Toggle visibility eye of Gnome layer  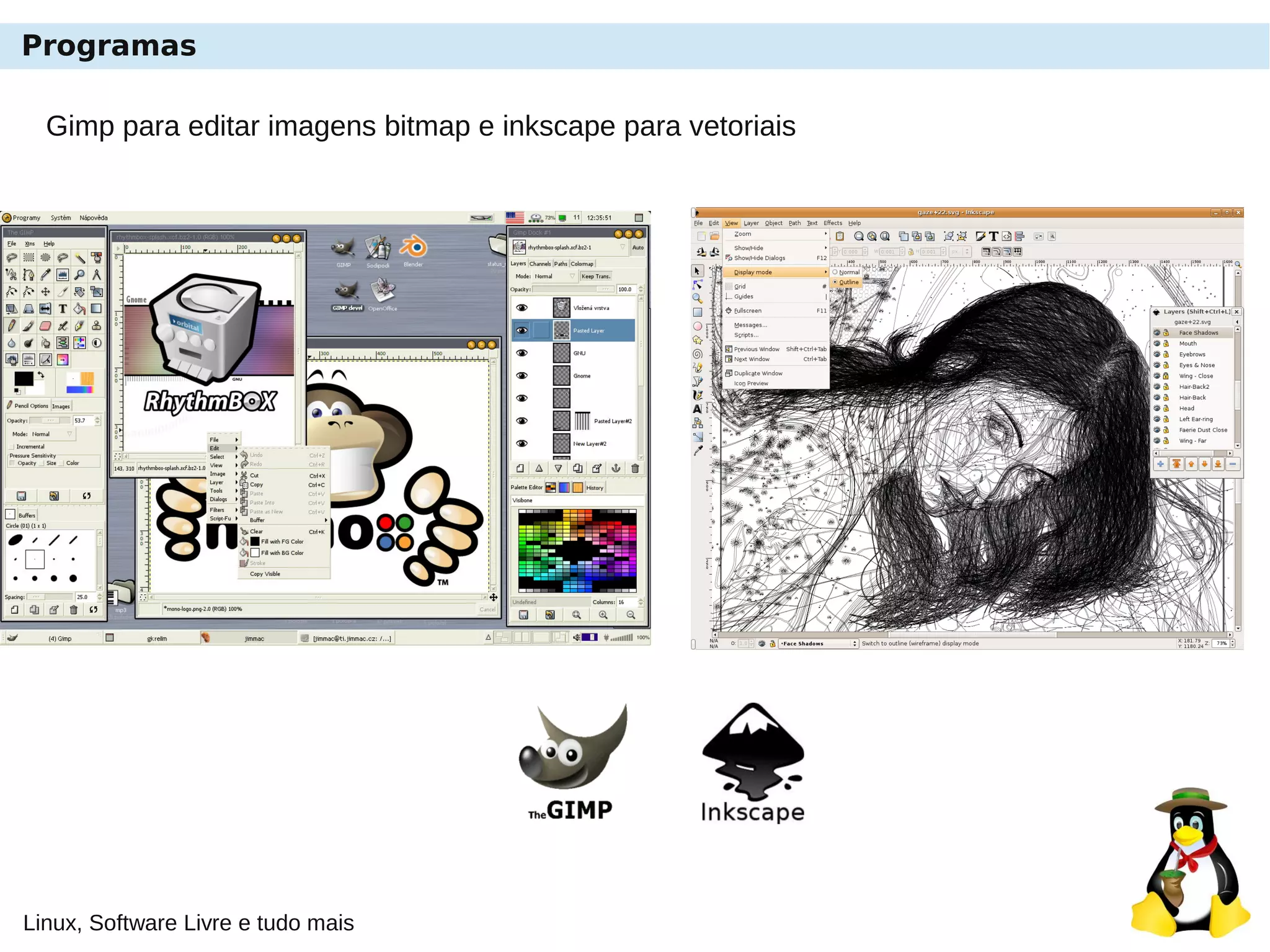522,376
